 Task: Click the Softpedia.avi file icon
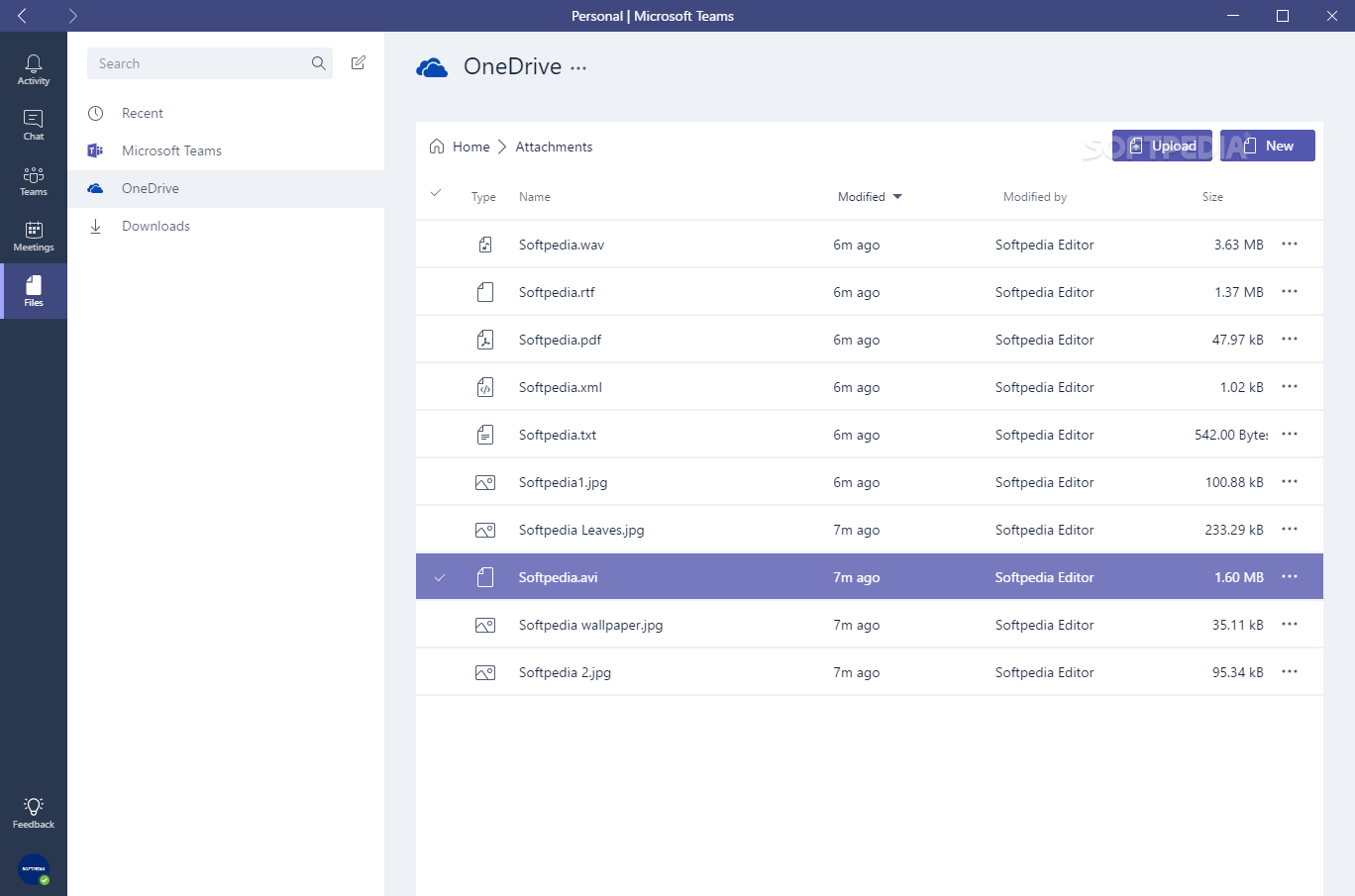click(x=485, y=577)
